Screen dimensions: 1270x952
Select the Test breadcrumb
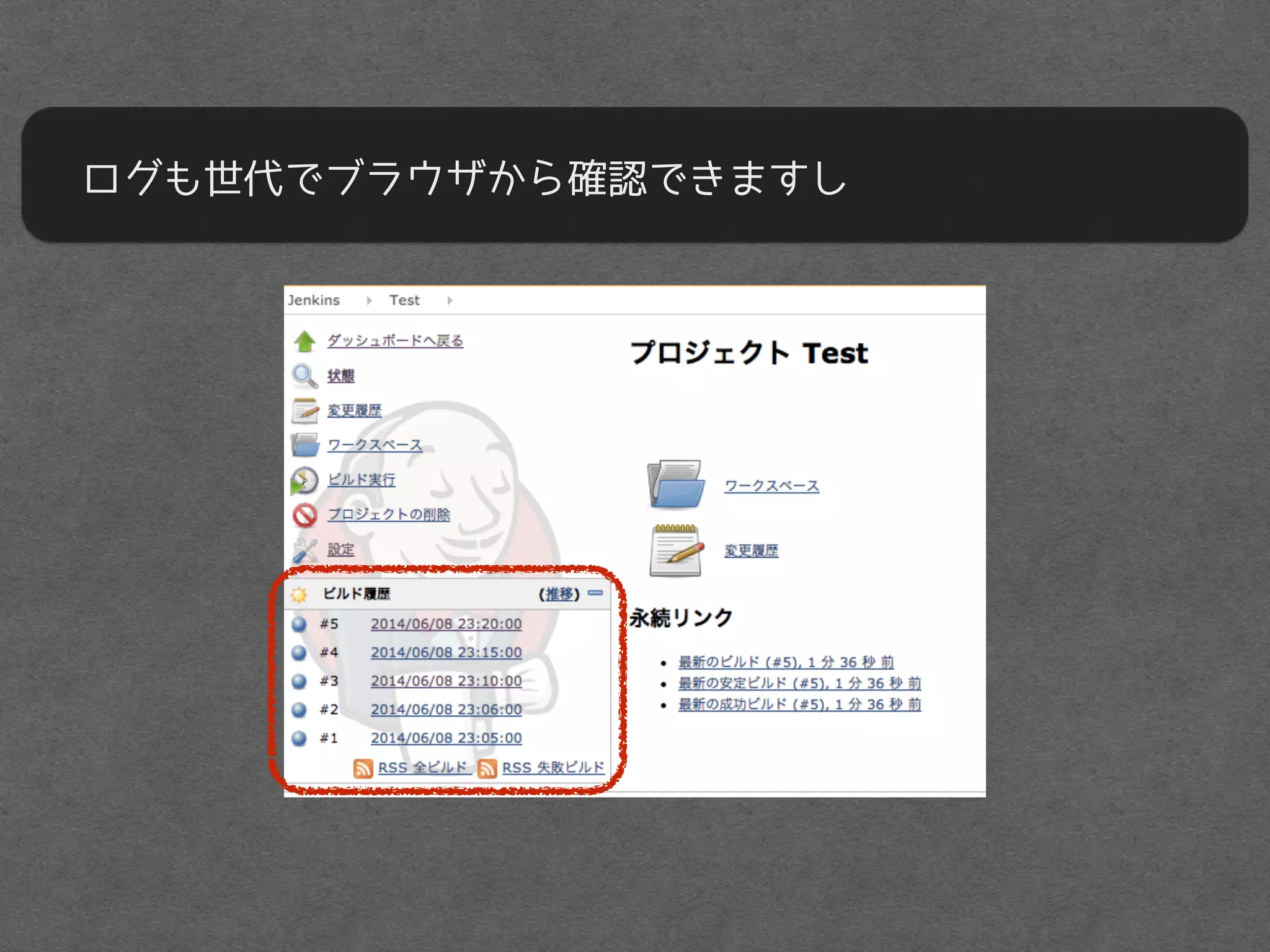[x=404, y=300]
